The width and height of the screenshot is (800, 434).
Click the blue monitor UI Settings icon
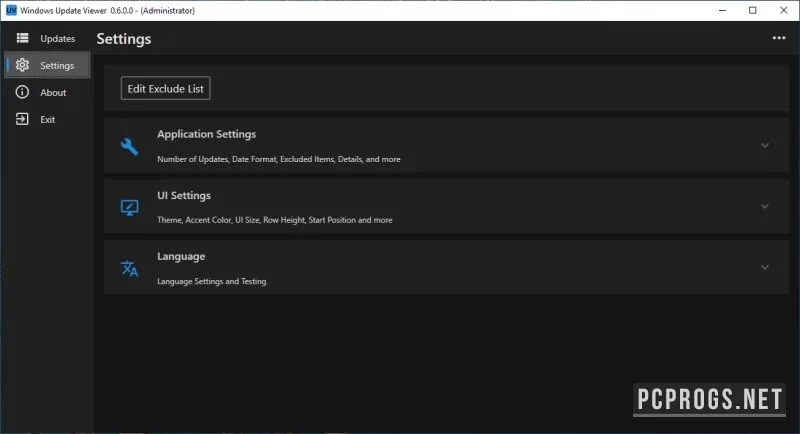coord(130,207)
